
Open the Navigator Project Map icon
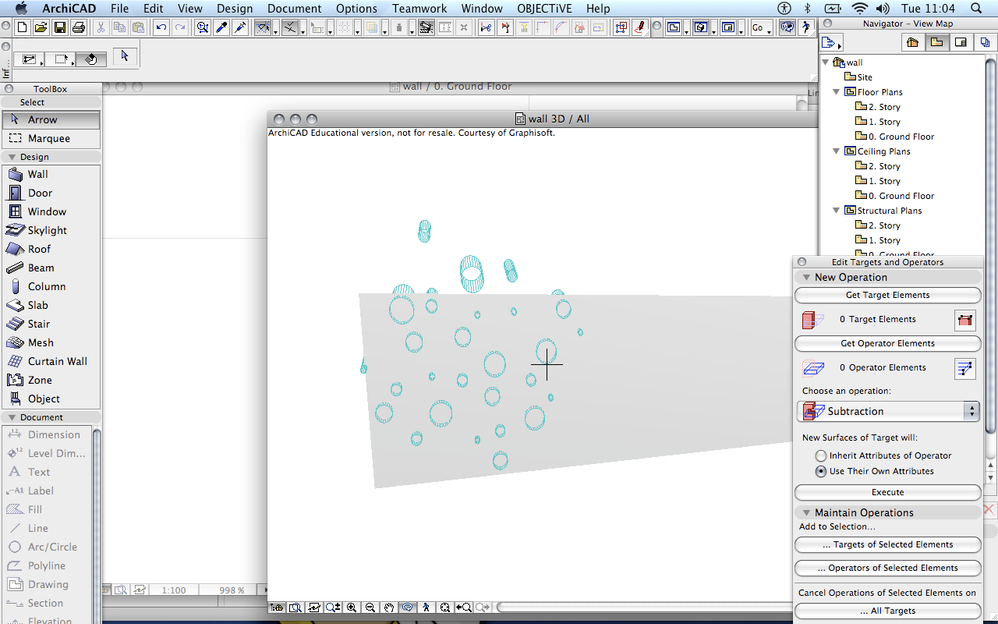[913, 42]
